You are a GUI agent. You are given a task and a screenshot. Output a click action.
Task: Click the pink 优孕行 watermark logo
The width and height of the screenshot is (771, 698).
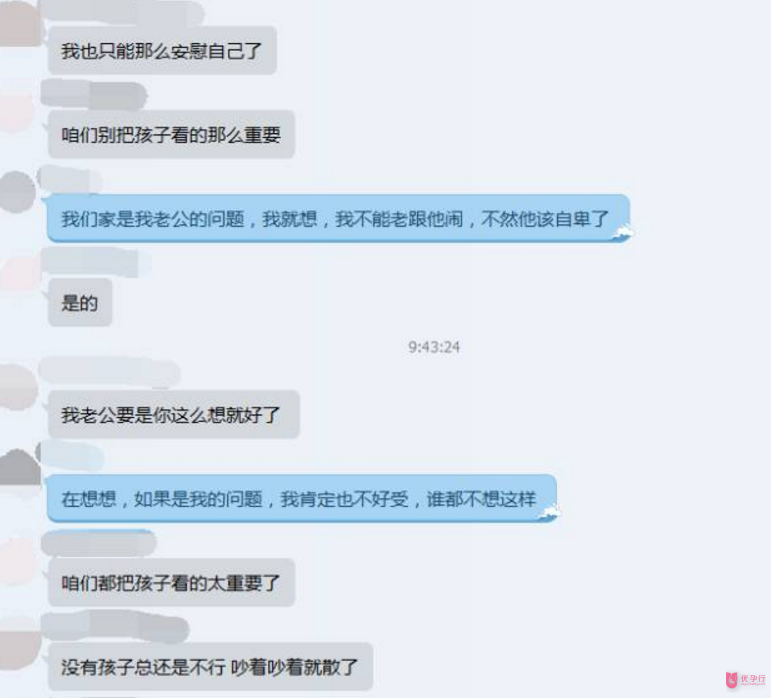745,680
